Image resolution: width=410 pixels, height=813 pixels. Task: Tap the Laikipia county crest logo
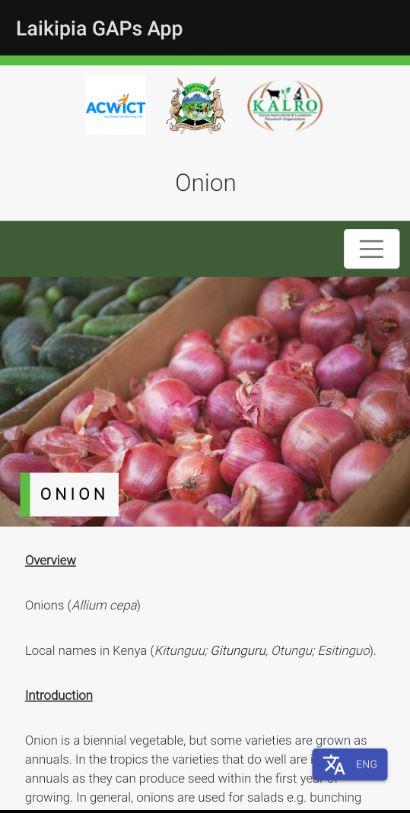[x=195, y=105]
